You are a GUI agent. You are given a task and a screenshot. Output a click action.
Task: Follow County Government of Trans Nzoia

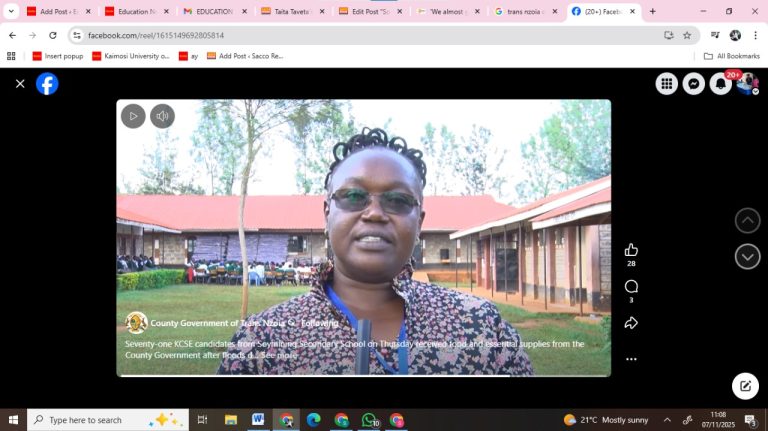[x=320, y=323]
